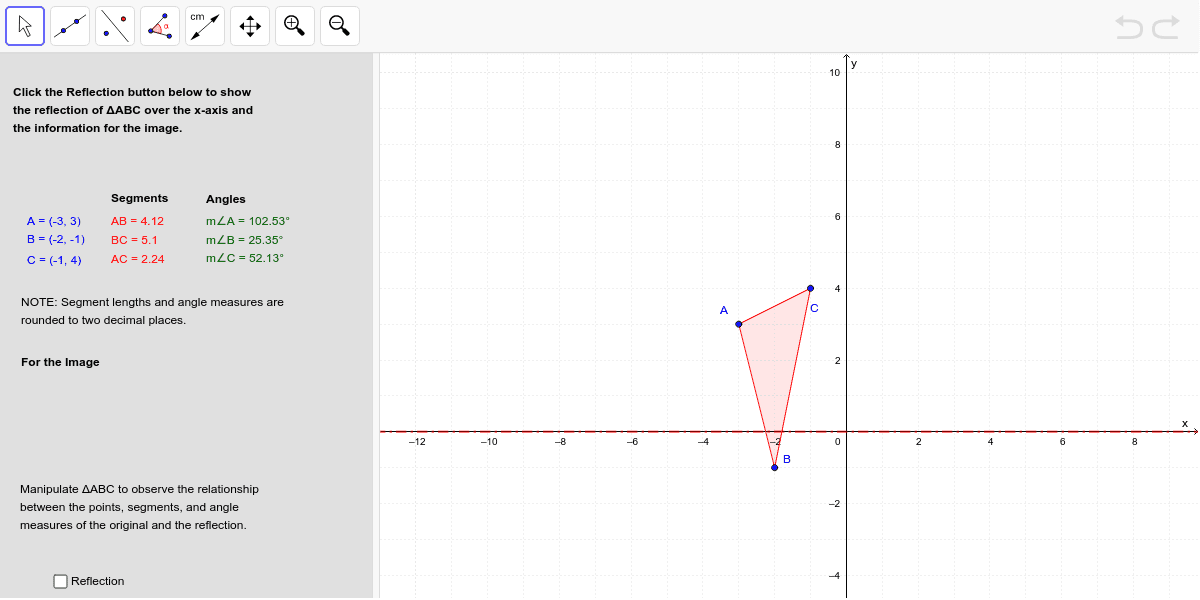Click the AC = 2.24 segment length
1200x600 pixels.
(x=137, y=259)
